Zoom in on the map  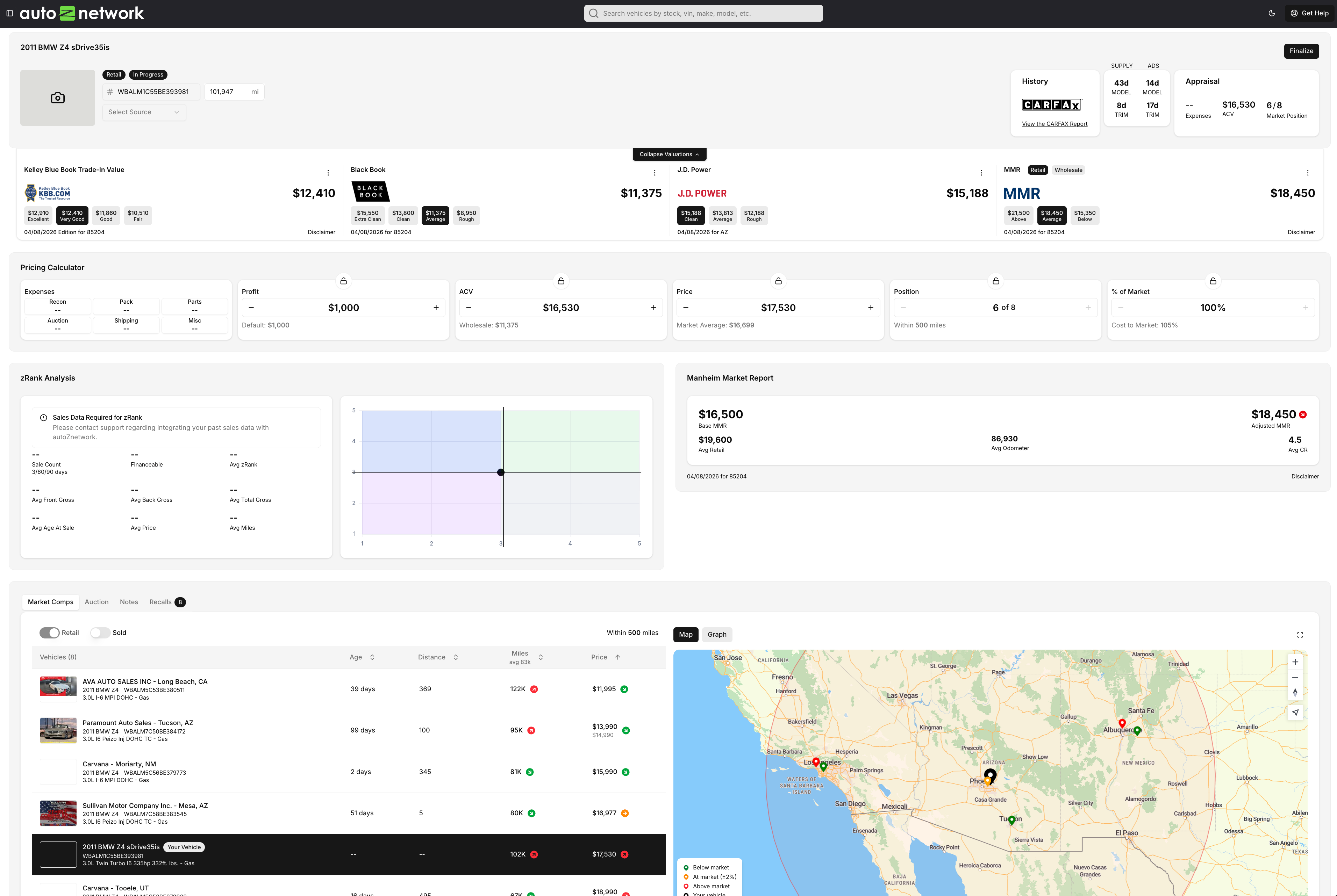[x=1295, y=662]
